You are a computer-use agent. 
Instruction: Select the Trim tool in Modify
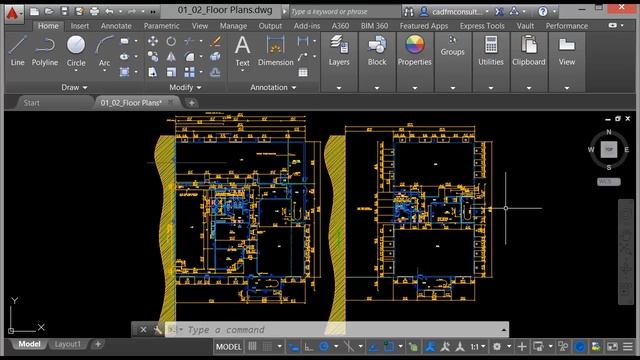(189, 41)
